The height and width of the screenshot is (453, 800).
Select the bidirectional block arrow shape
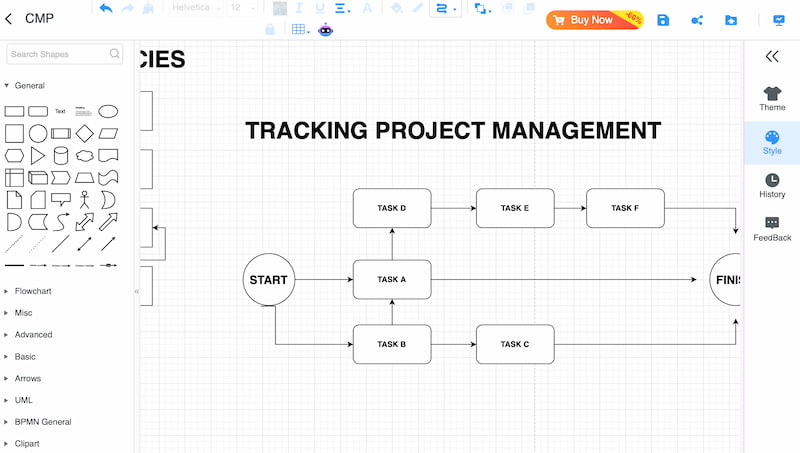85,222
